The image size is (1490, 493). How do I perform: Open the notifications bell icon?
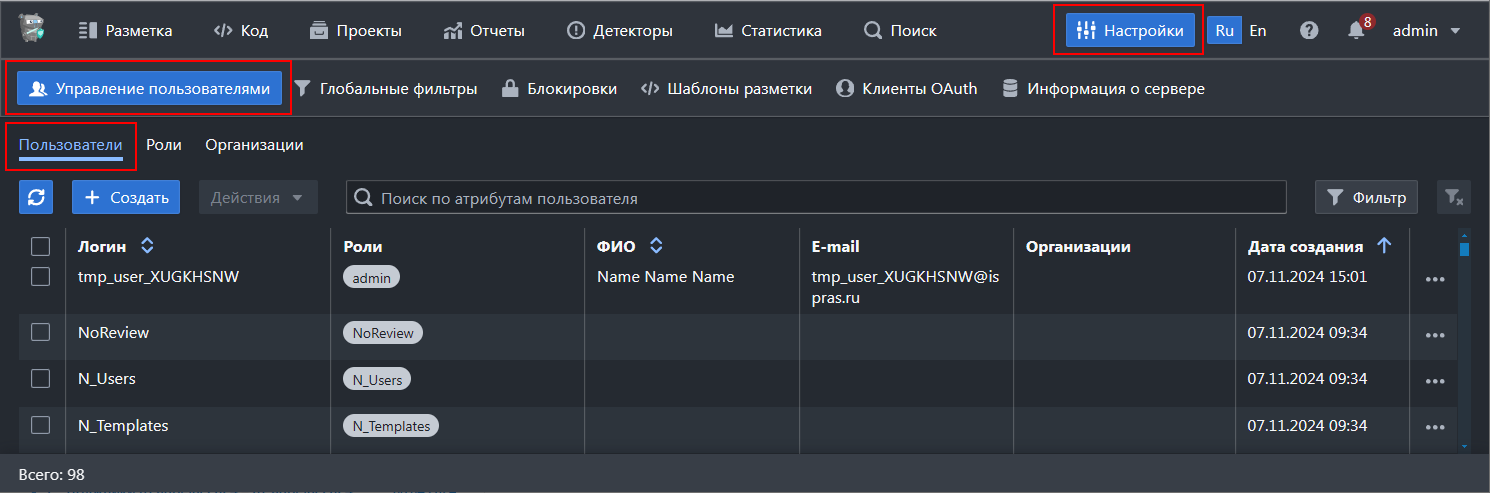[1356, 31]
